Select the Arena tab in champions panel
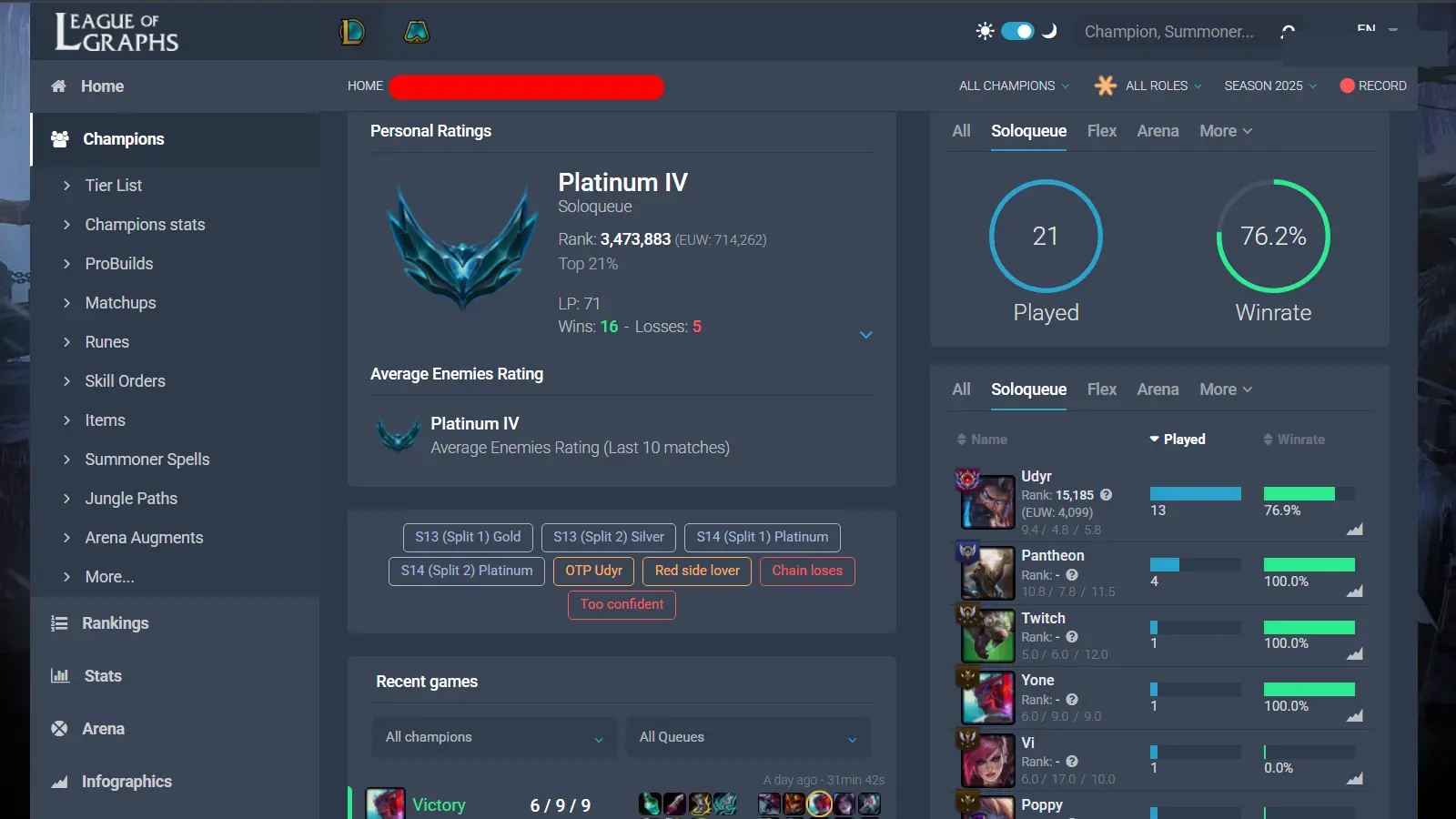Viewport: 1456px width, 819px height. pos(1158,389)
